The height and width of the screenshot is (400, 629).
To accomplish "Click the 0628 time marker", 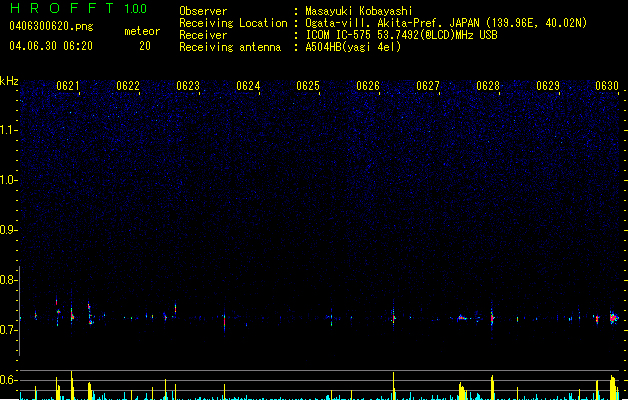I will point(488,86).
